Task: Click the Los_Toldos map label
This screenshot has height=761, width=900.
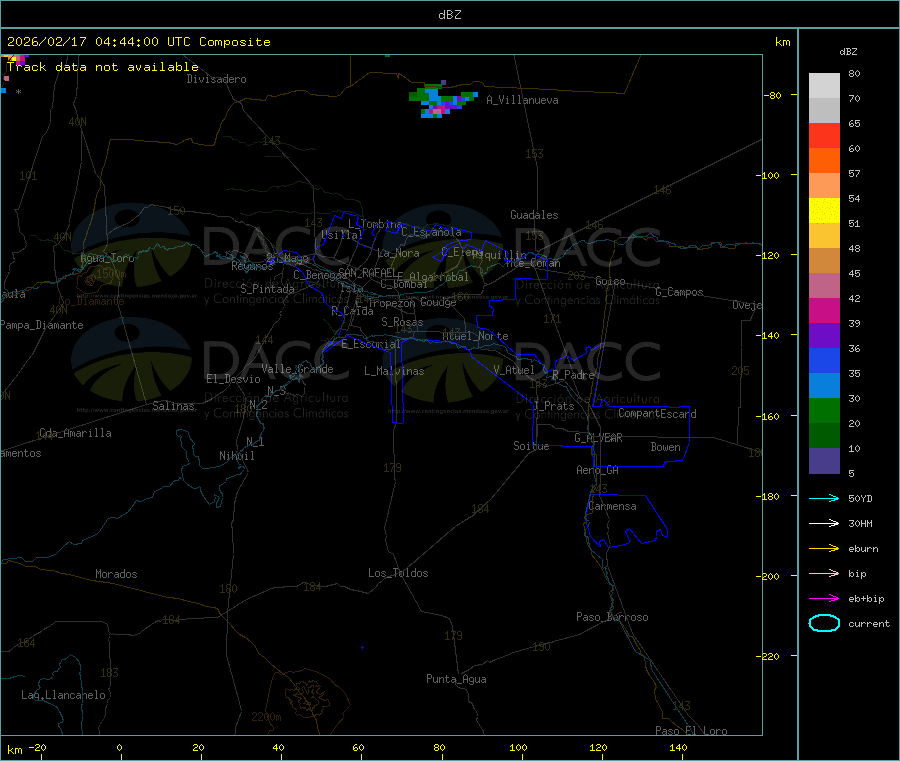Action: coord(398,573)
